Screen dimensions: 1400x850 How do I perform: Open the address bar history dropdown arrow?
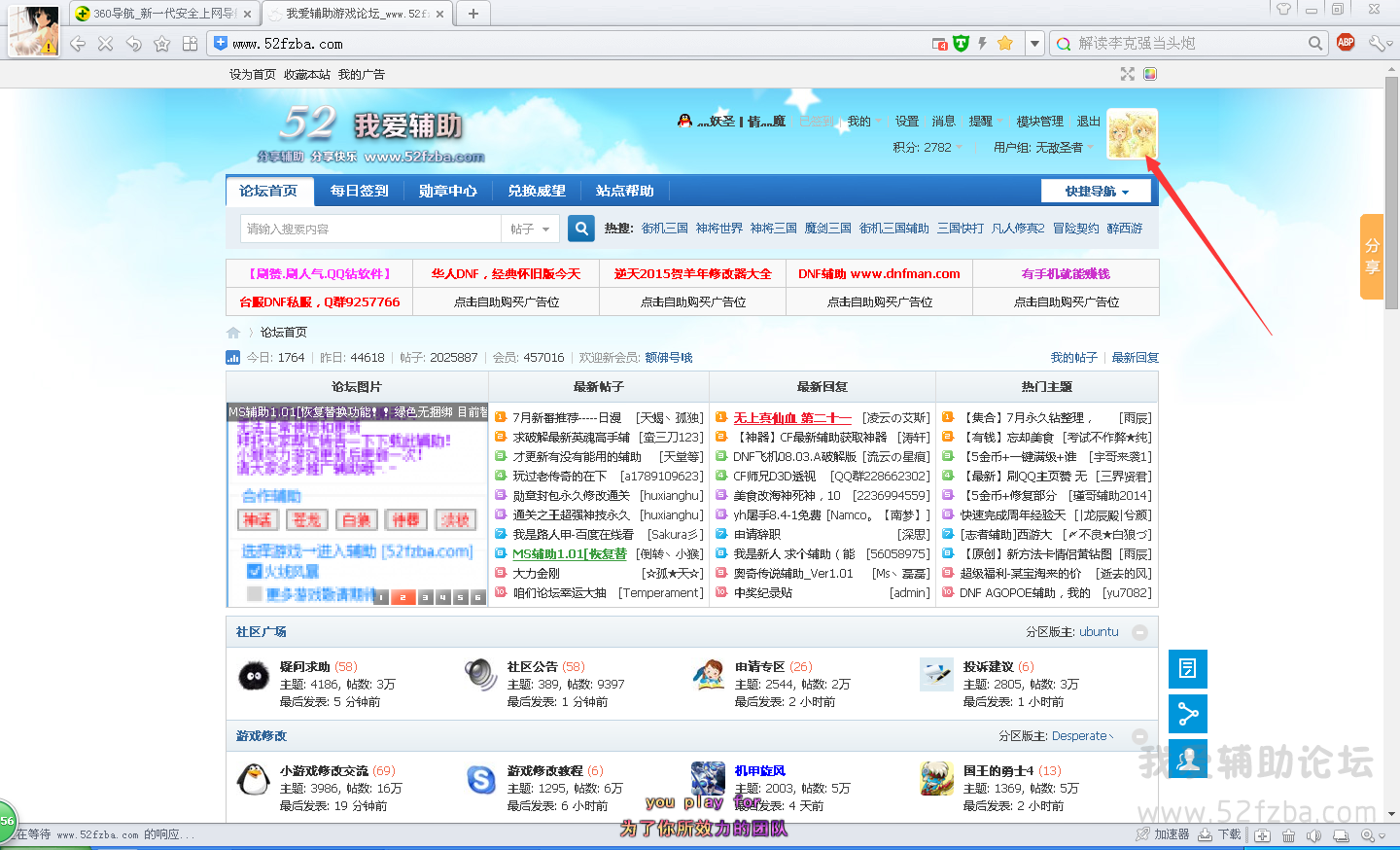1034,44
